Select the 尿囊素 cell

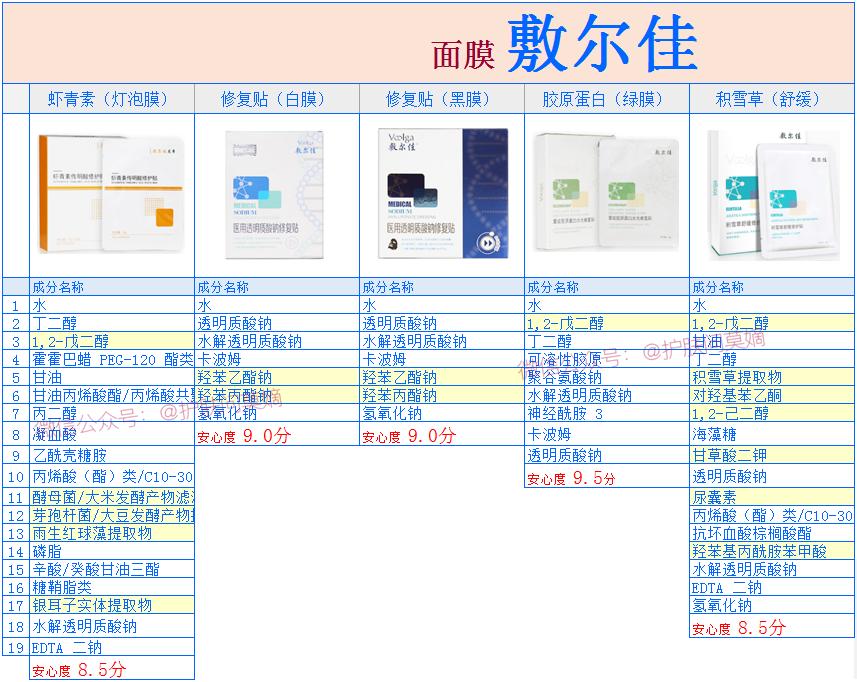[772, 497]
